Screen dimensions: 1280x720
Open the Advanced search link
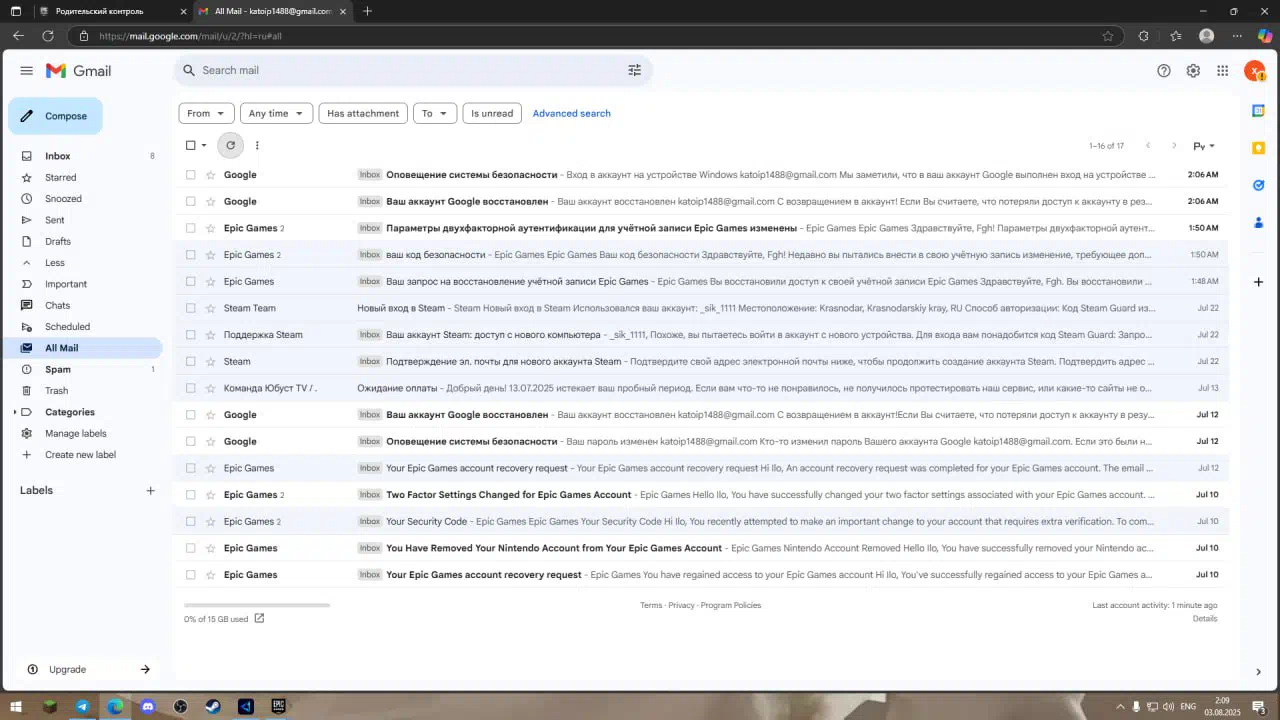coord(571,113)
